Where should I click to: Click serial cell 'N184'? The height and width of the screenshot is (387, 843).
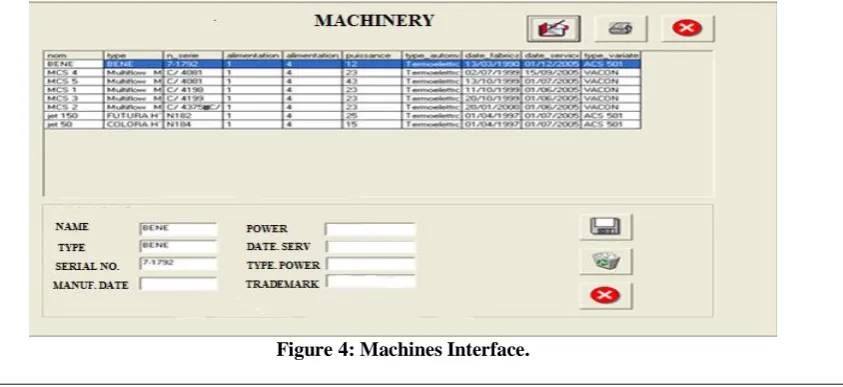click(193, 124)
